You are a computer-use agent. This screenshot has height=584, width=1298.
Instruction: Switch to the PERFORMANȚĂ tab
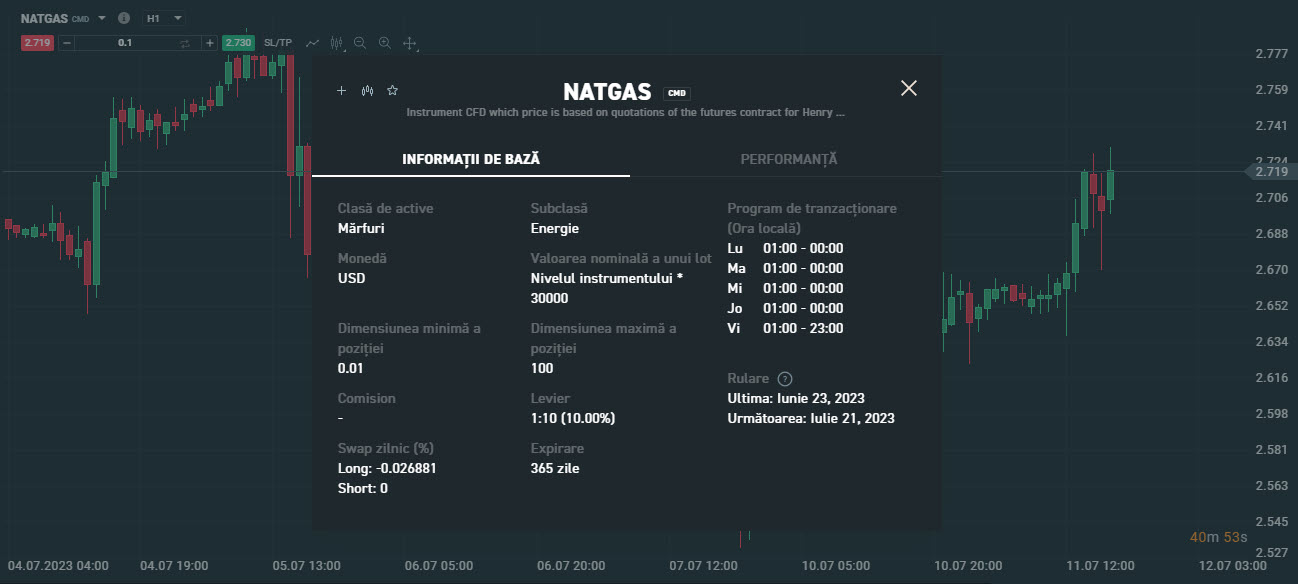point(788,158)
